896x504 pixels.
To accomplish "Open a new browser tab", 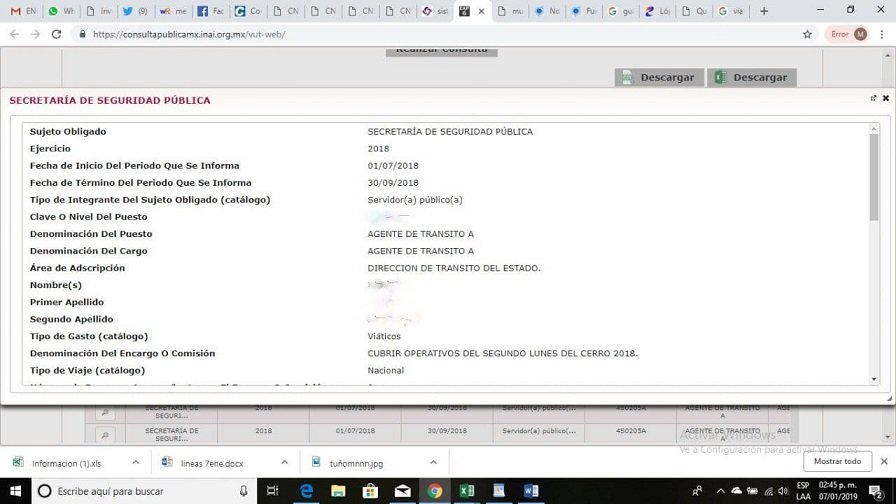I will [764, 11].
